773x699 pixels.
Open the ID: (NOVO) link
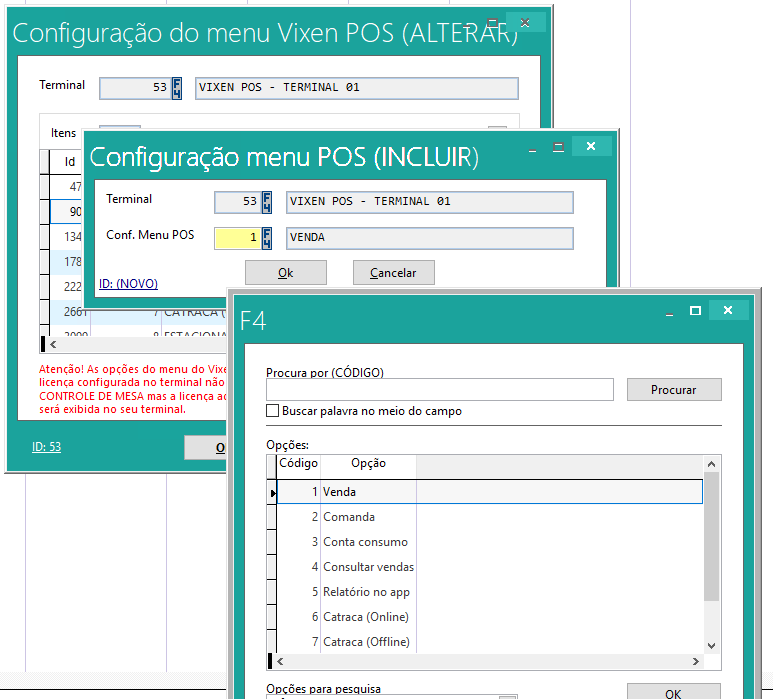(x=128, y=283)
